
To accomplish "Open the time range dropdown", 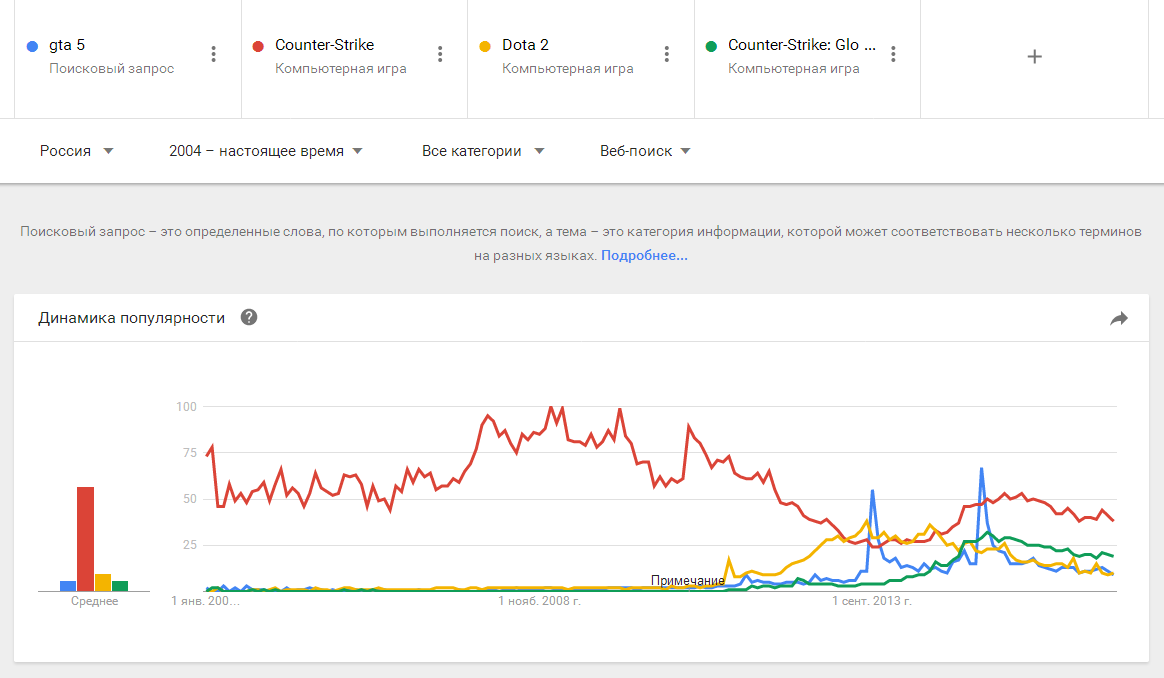I will (265, 151).
